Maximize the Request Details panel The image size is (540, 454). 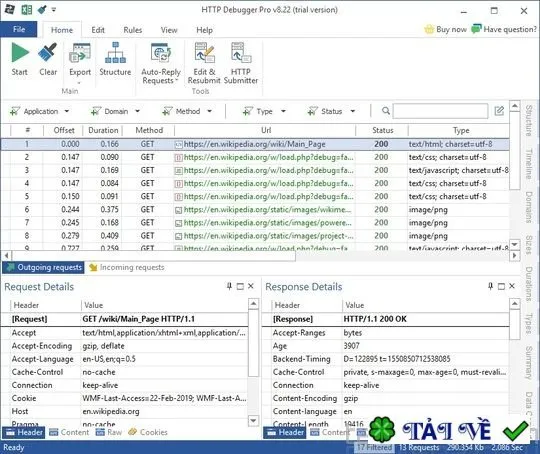tap(240, 286)
